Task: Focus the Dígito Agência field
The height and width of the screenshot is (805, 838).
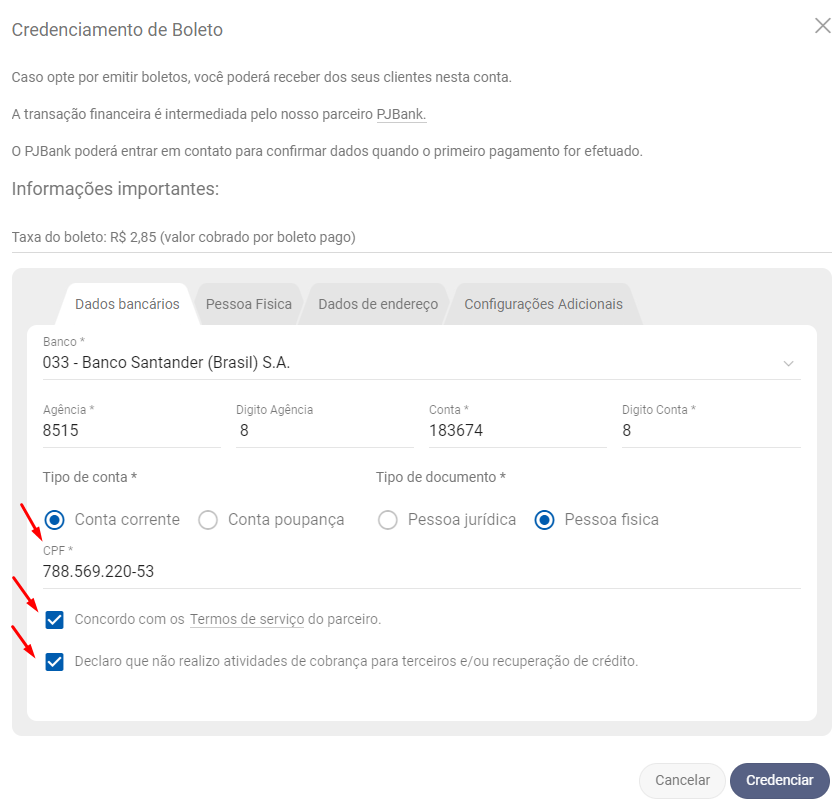Action: tap(323, 431)
